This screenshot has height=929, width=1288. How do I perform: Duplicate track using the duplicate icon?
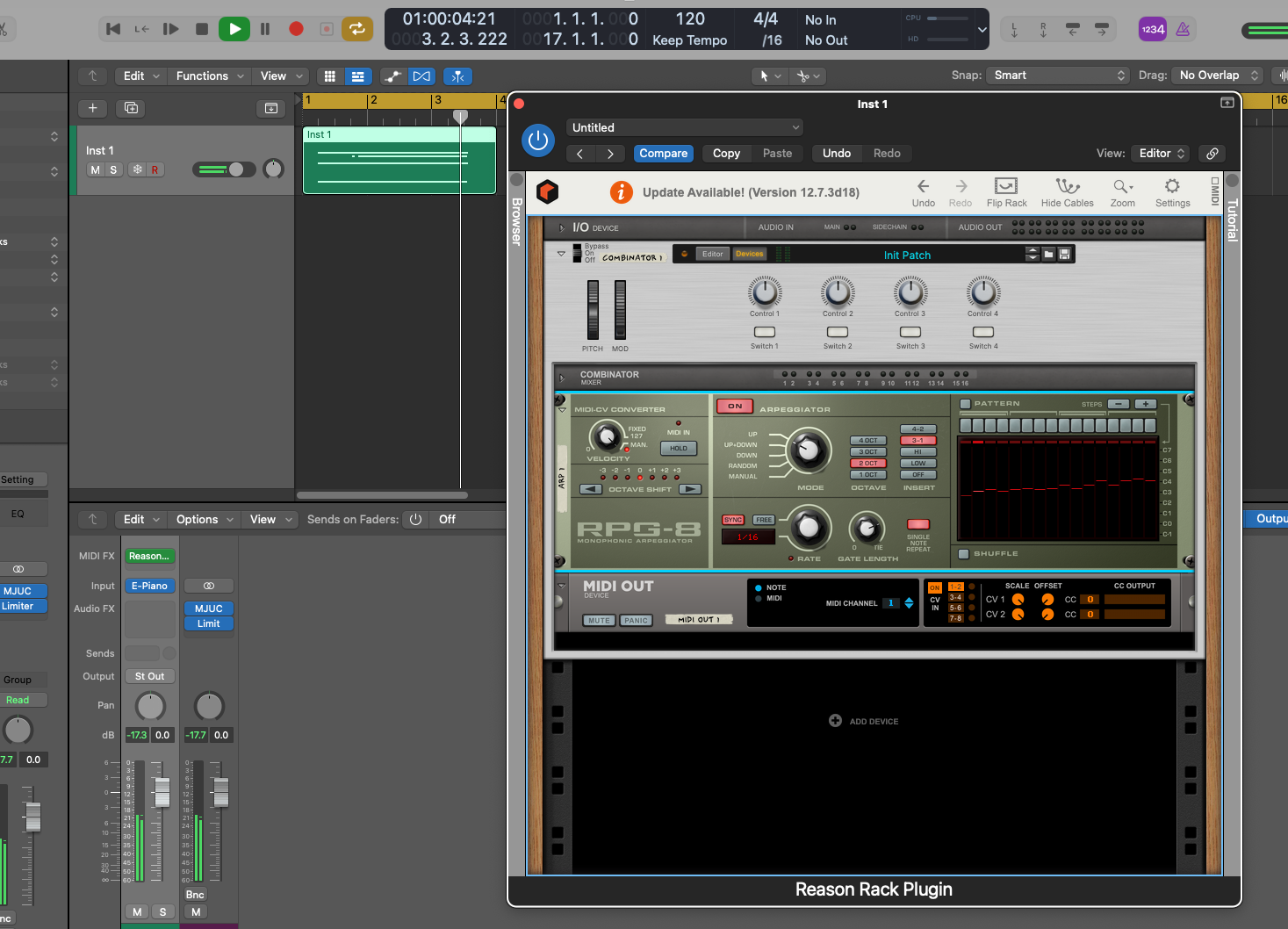131,108
